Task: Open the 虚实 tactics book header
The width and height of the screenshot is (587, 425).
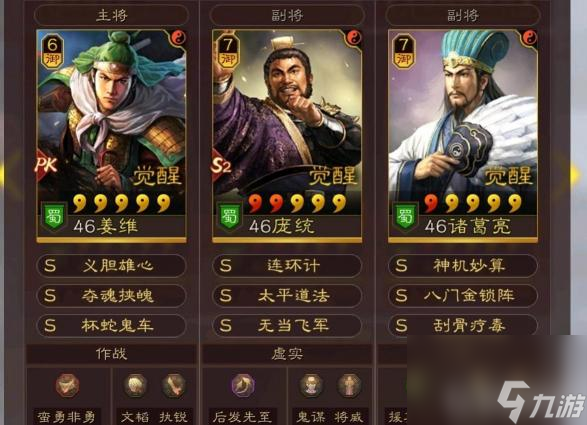Action: [287, 353]
